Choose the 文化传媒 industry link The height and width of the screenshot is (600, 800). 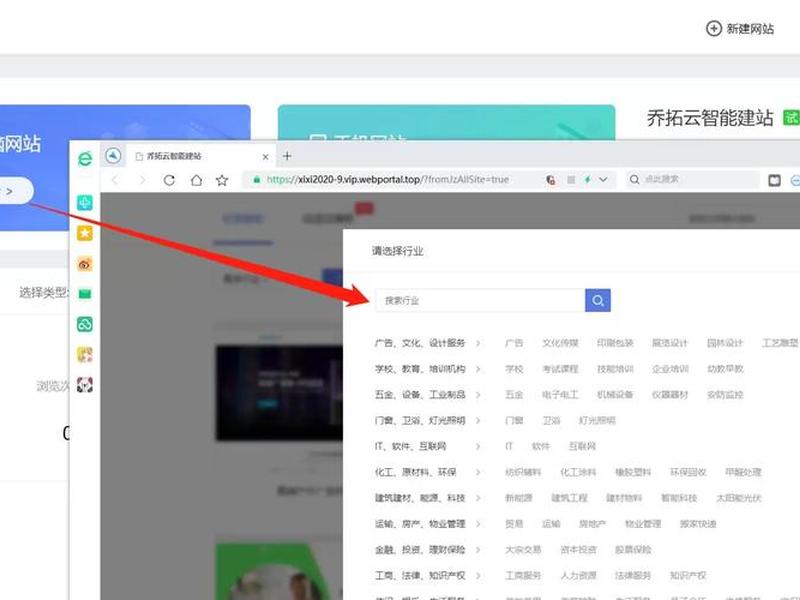click(x=560, y=343)
